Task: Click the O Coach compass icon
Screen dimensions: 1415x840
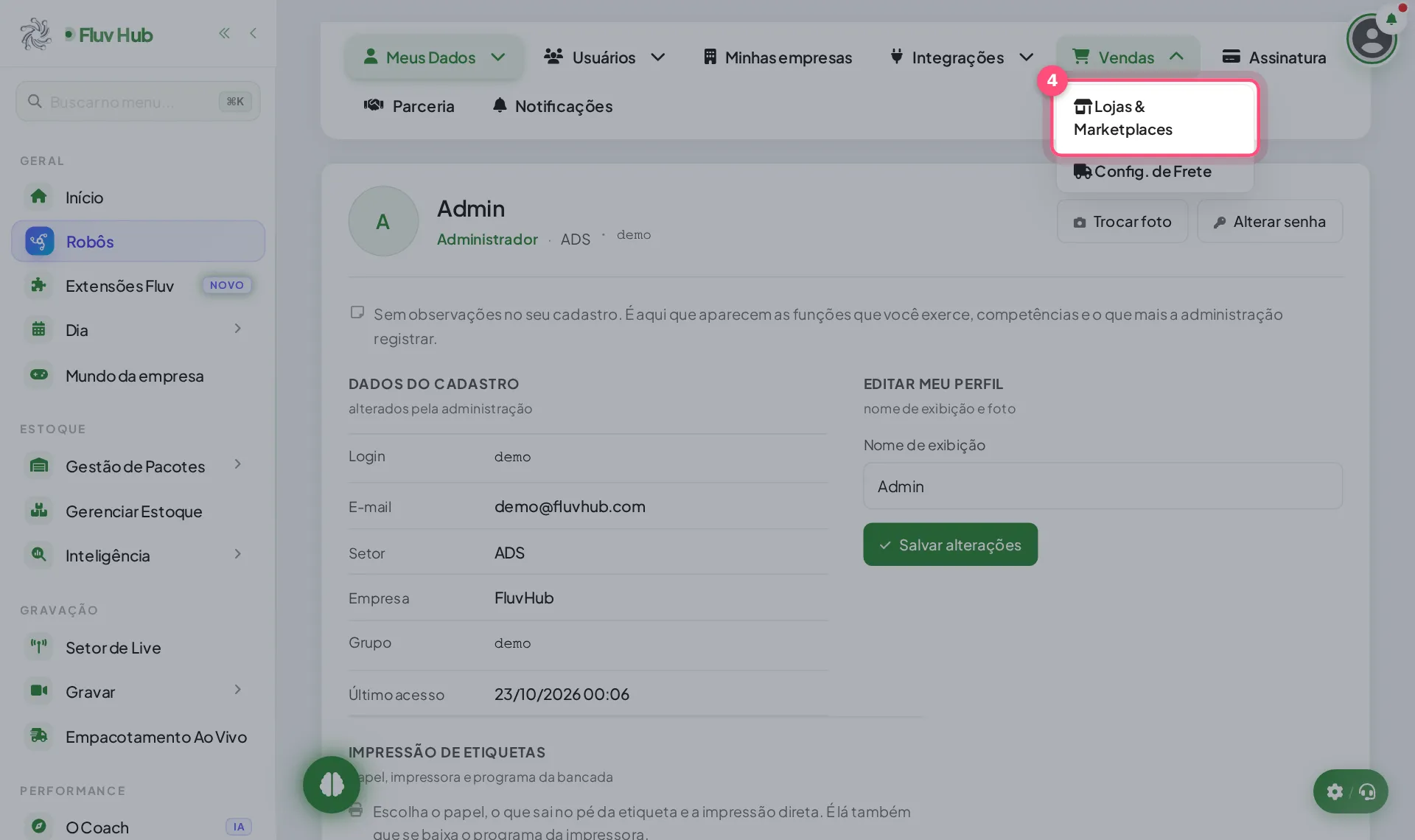Action: [x=39, y=827]
